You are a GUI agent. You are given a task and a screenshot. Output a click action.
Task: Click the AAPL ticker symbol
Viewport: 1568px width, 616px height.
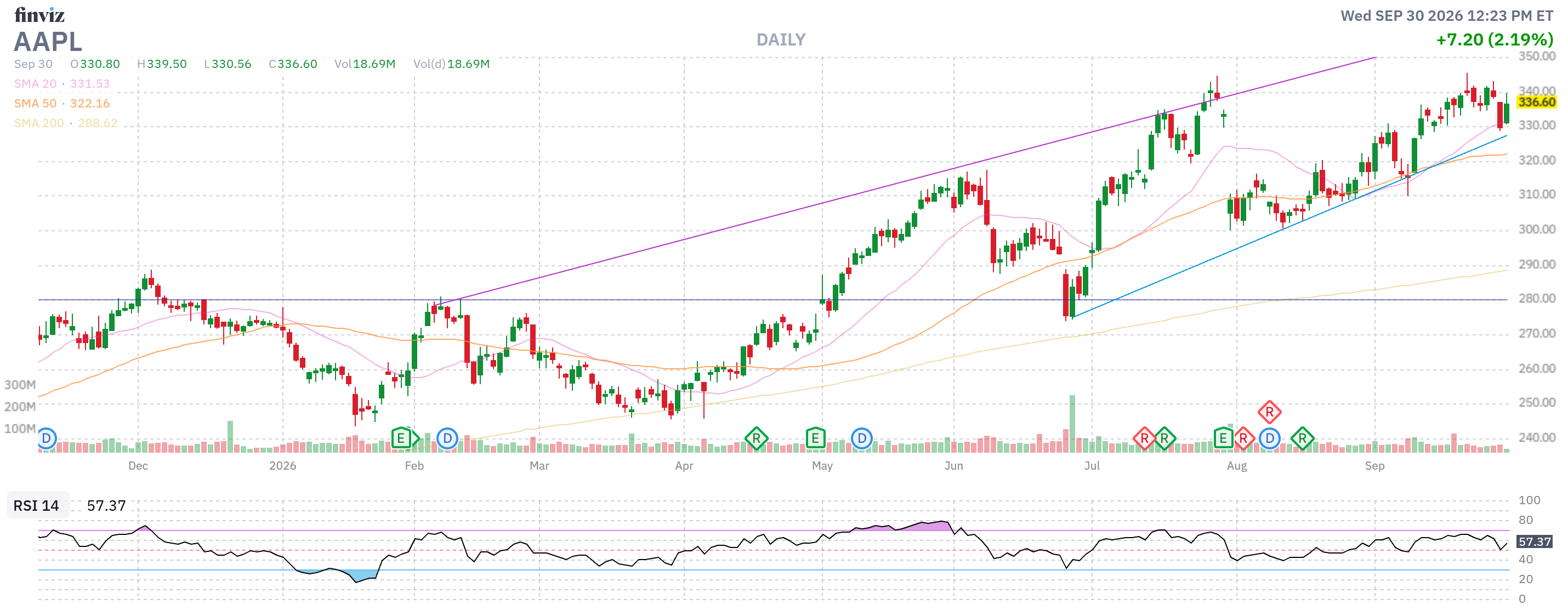tap(48, 42)
